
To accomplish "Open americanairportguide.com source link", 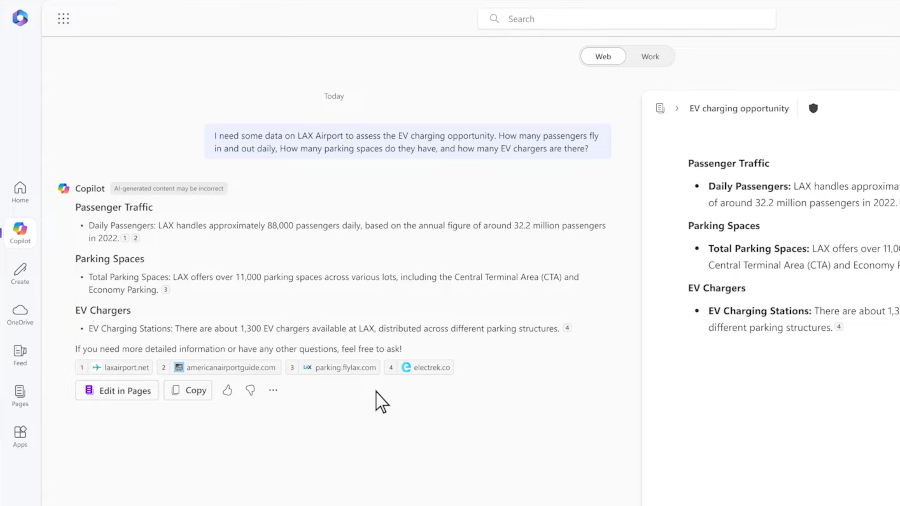I will pos(219,367).
